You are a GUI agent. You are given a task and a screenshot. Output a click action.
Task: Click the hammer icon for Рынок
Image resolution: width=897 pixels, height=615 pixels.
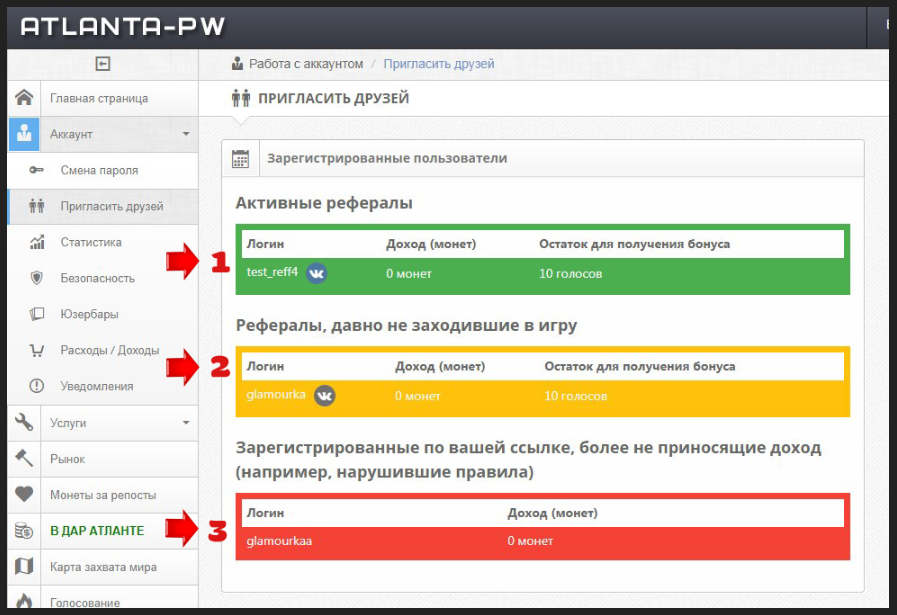click(24, 458)
